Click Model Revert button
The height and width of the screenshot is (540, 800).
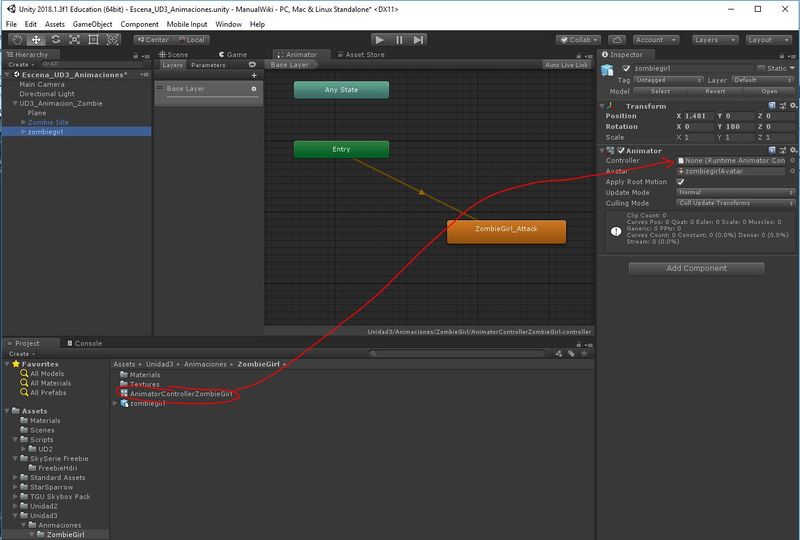click(715, 91)
